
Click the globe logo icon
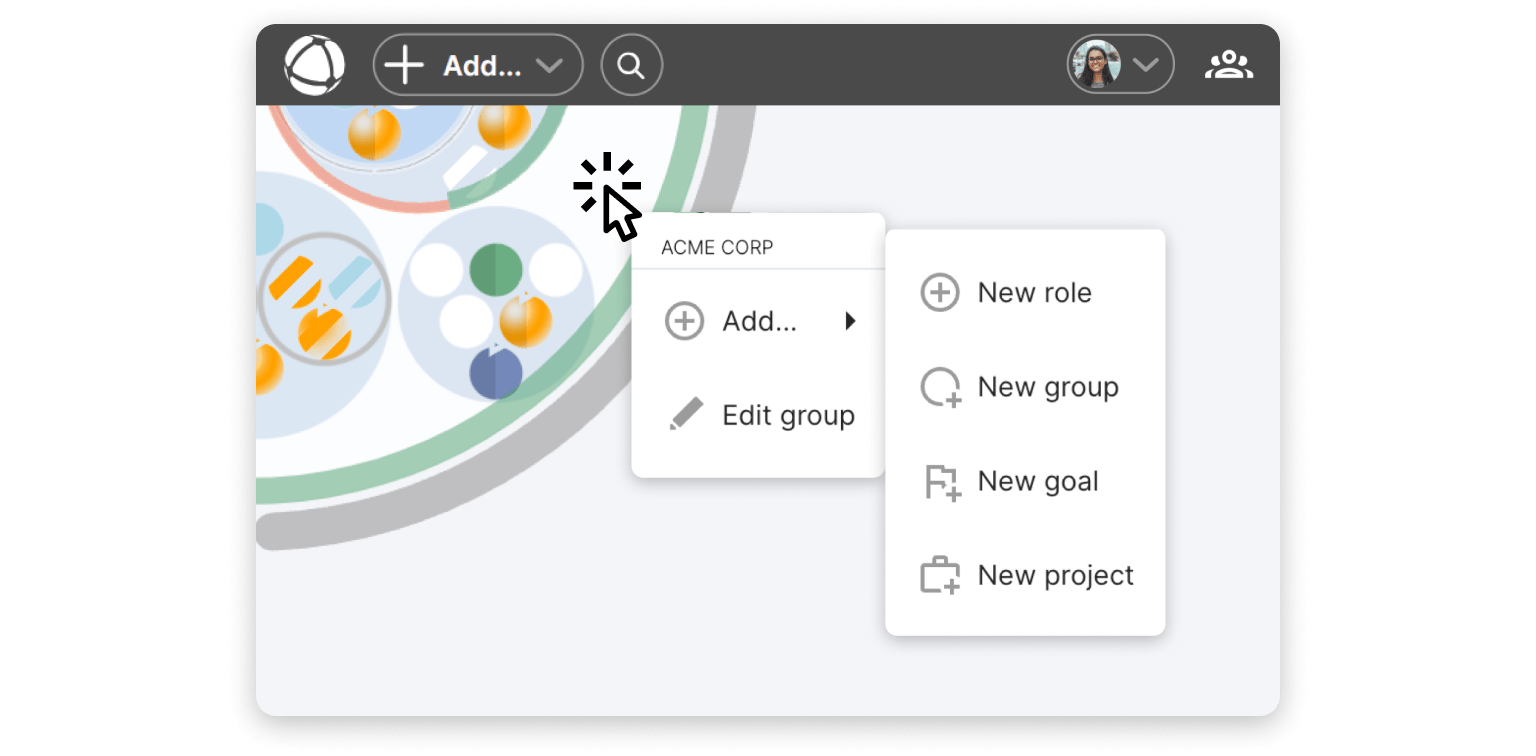point(314,65)
